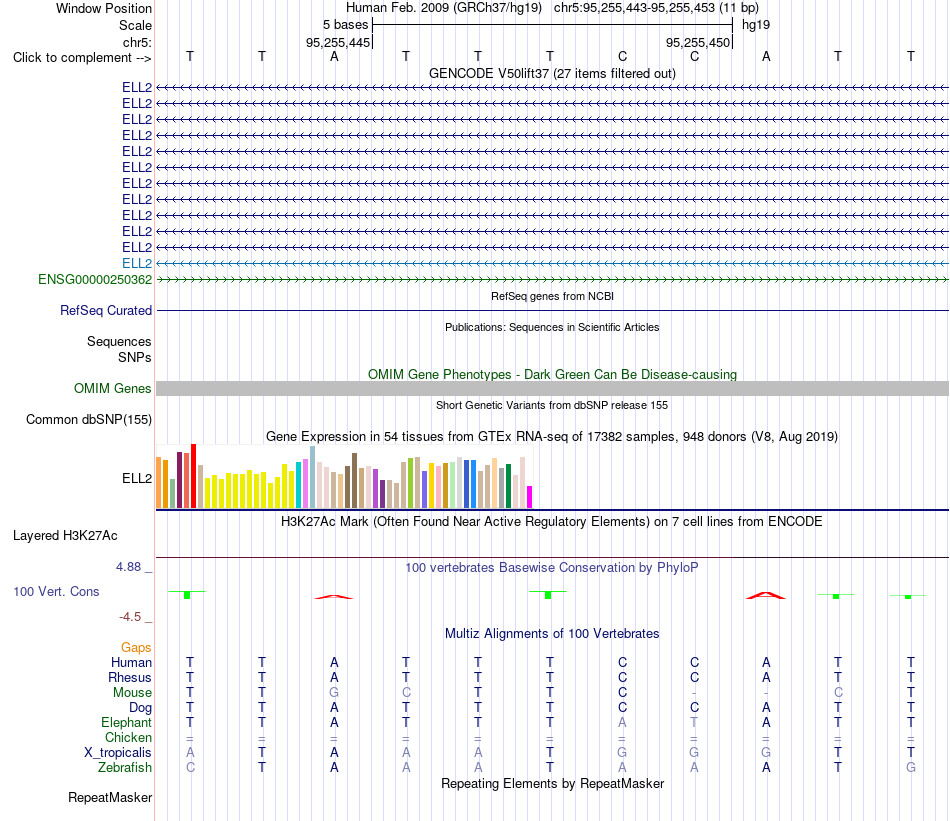950x821 pixels.
Task: Click the 'Layered H3K27Ac' track label
Action: pos(65,536)
